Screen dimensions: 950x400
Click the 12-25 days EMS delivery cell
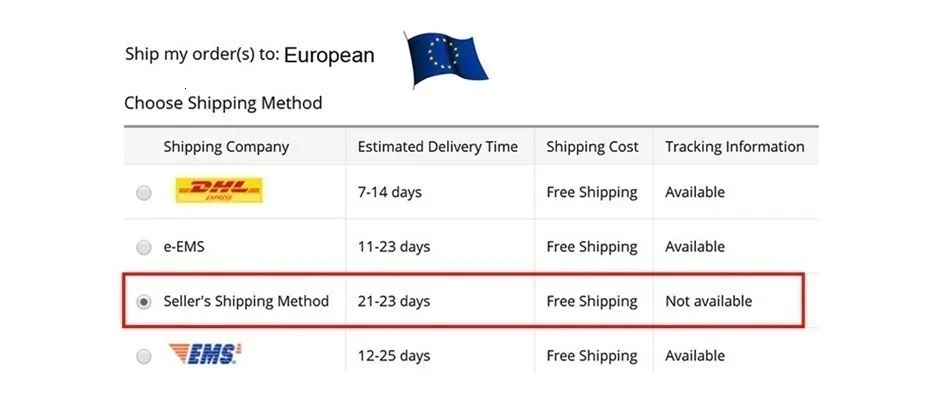point(394,356)
